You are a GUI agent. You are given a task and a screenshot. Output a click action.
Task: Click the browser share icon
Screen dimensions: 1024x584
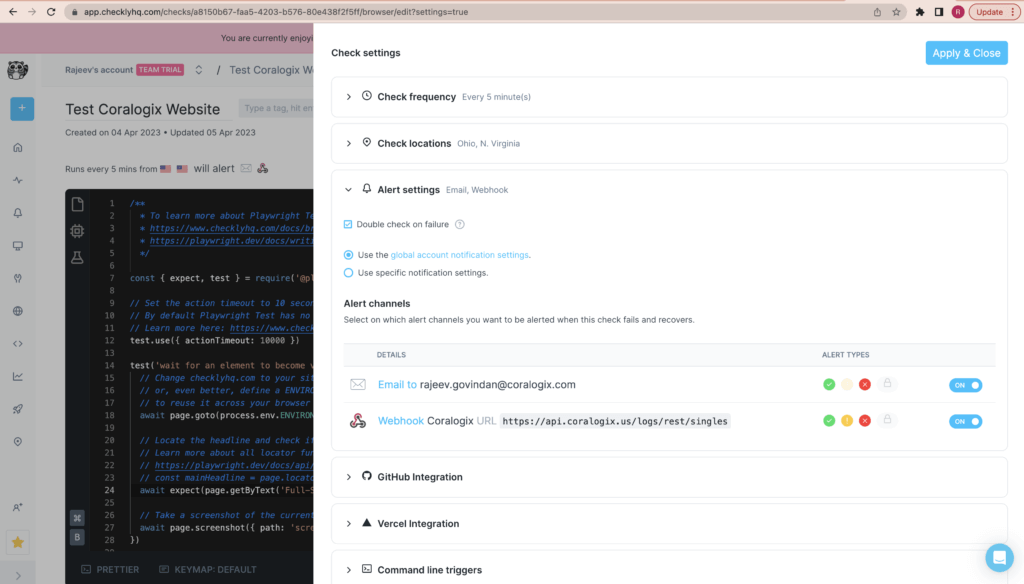point(877,12)
